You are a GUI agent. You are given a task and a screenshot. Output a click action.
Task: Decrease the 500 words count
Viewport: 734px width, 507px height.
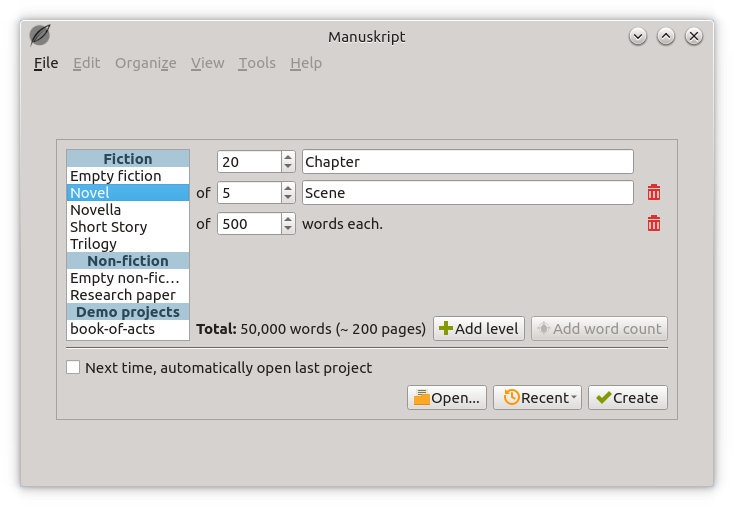[288, 229]
